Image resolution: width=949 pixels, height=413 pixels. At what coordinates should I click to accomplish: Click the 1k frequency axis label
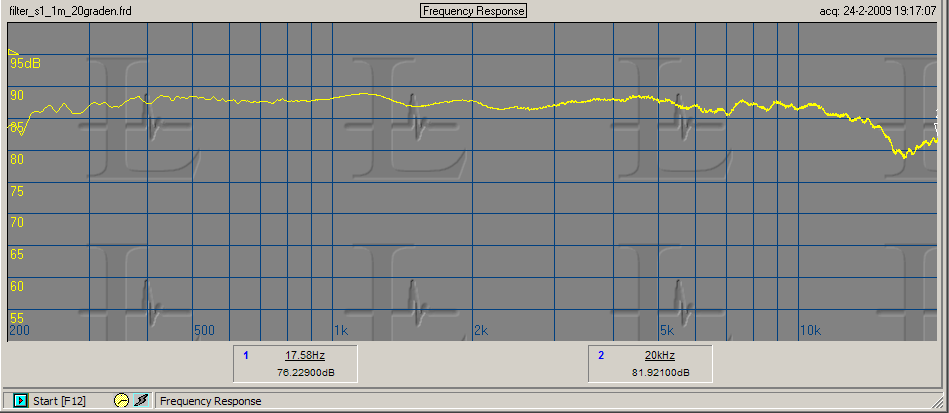coord(341,330)
